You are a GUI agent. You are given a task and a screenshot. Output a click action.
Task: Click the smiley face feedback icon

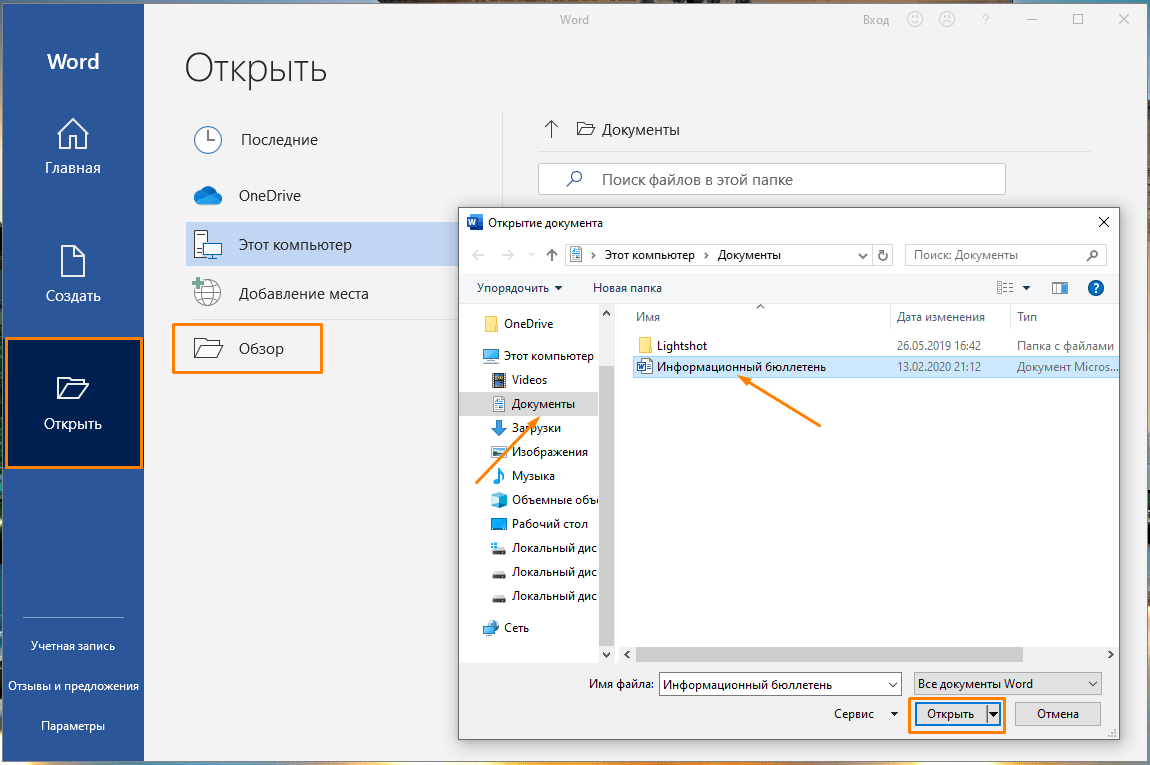click(915, 20)
